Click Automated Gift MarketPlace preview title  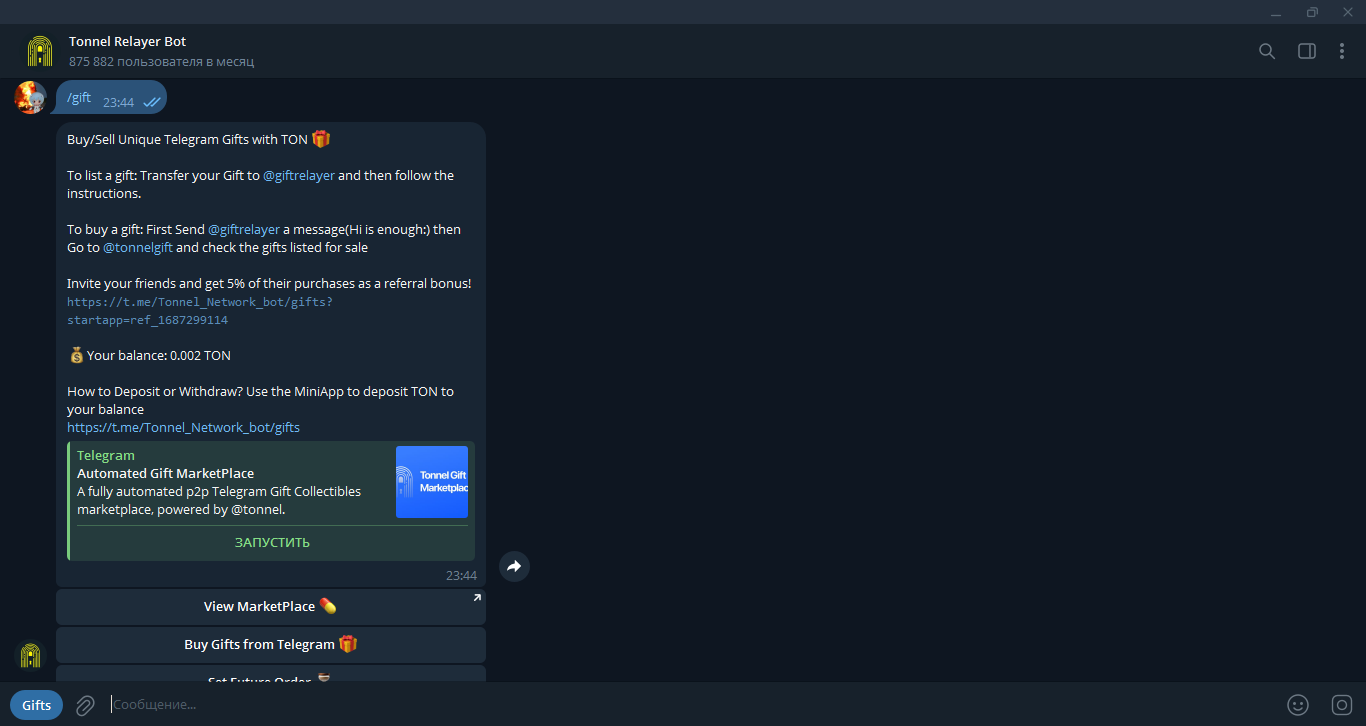(165, 473)
